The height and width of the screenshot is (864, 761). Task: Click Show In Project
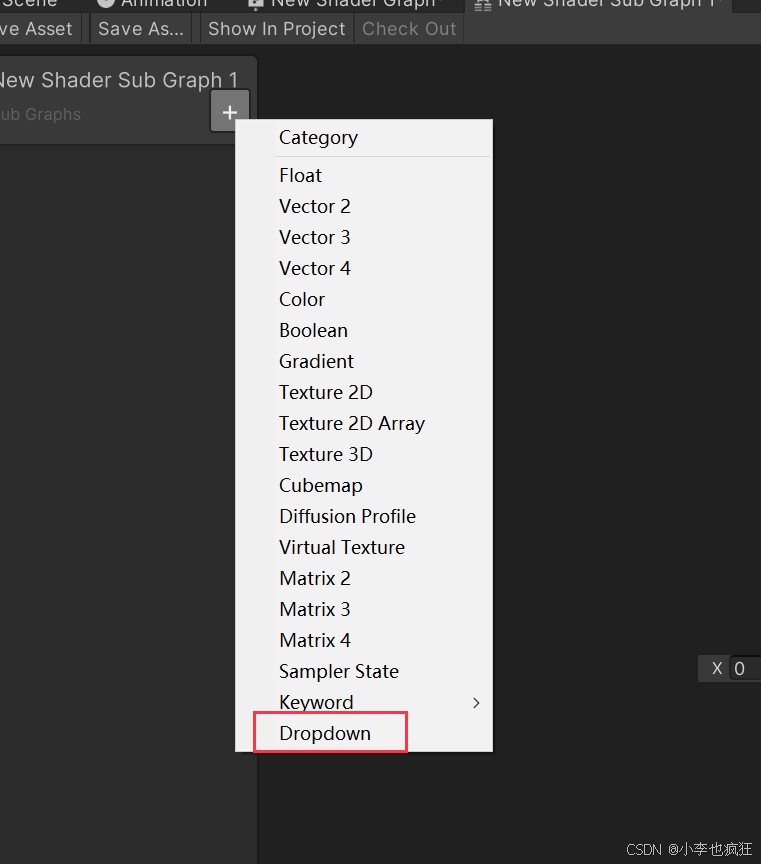(276, 28)
